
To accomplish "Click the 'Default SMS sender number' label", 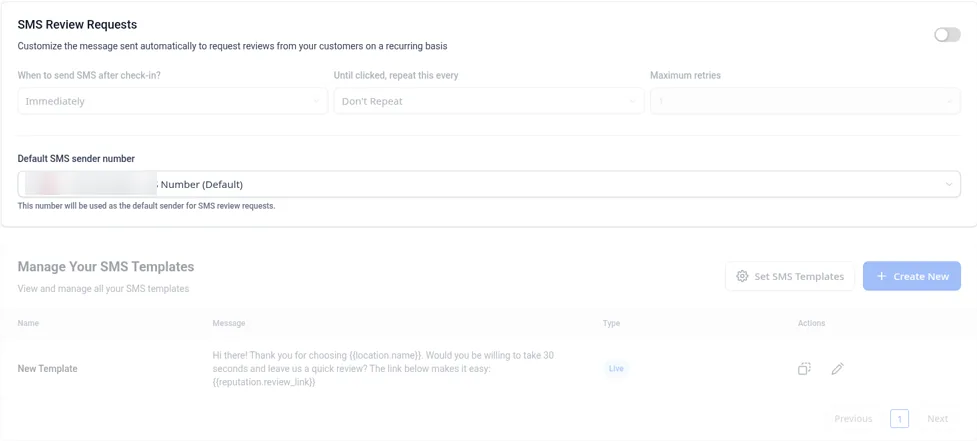I will (x=76, y=159).
